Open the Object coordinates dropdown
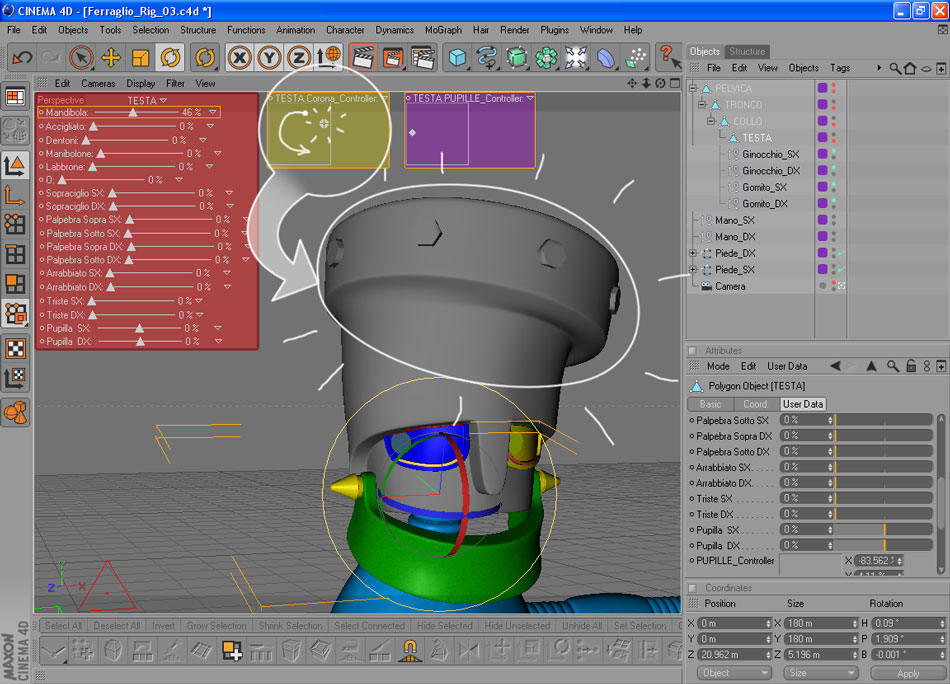The width and height of the screenshot is (950, 684). [x=733, y=673]
